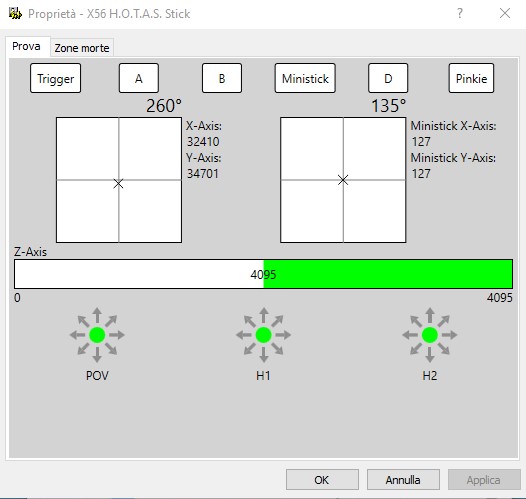The height and width of the screenshot is (499, 526).
Task: Click the H1 hat down arrow
Action: pyautogui.click(x=264, y=355)
